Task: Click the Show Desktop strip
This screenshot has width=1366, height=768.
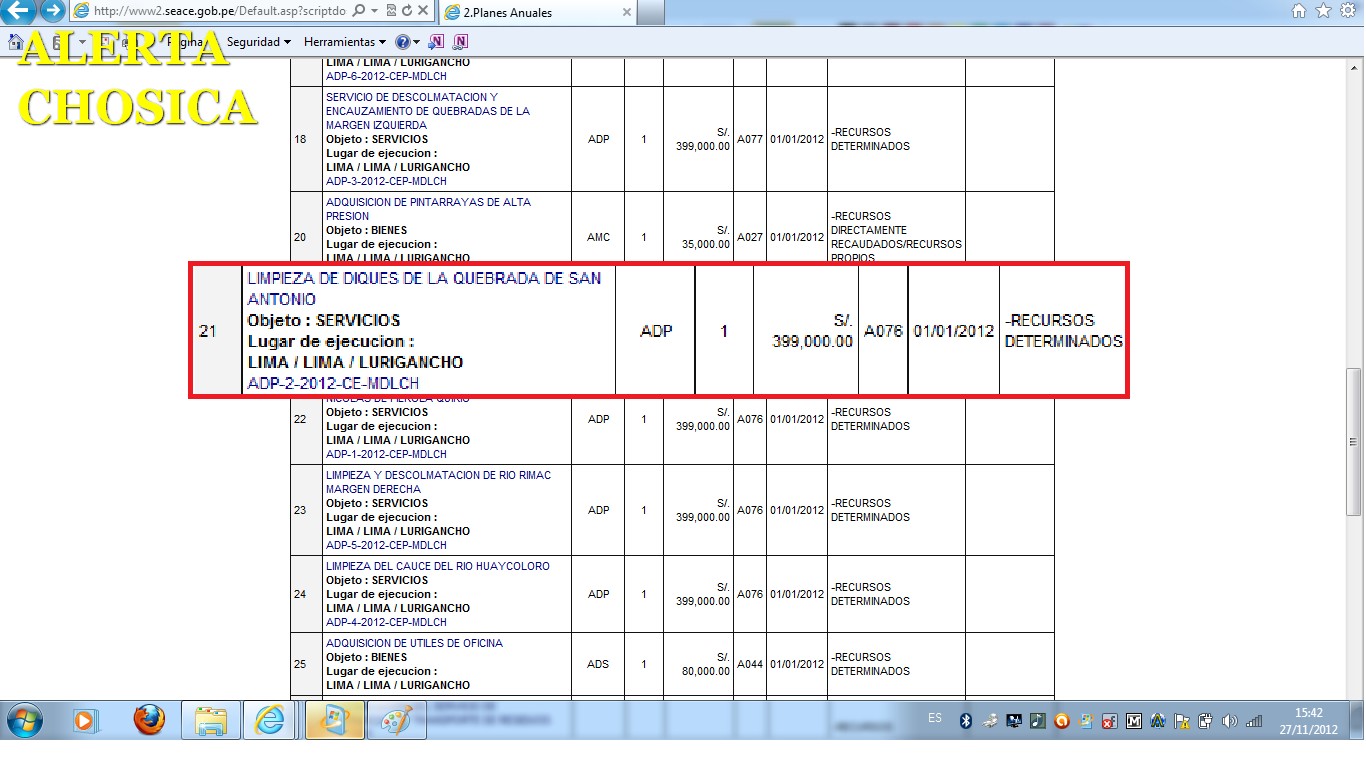Action: tap(1359, 720)
